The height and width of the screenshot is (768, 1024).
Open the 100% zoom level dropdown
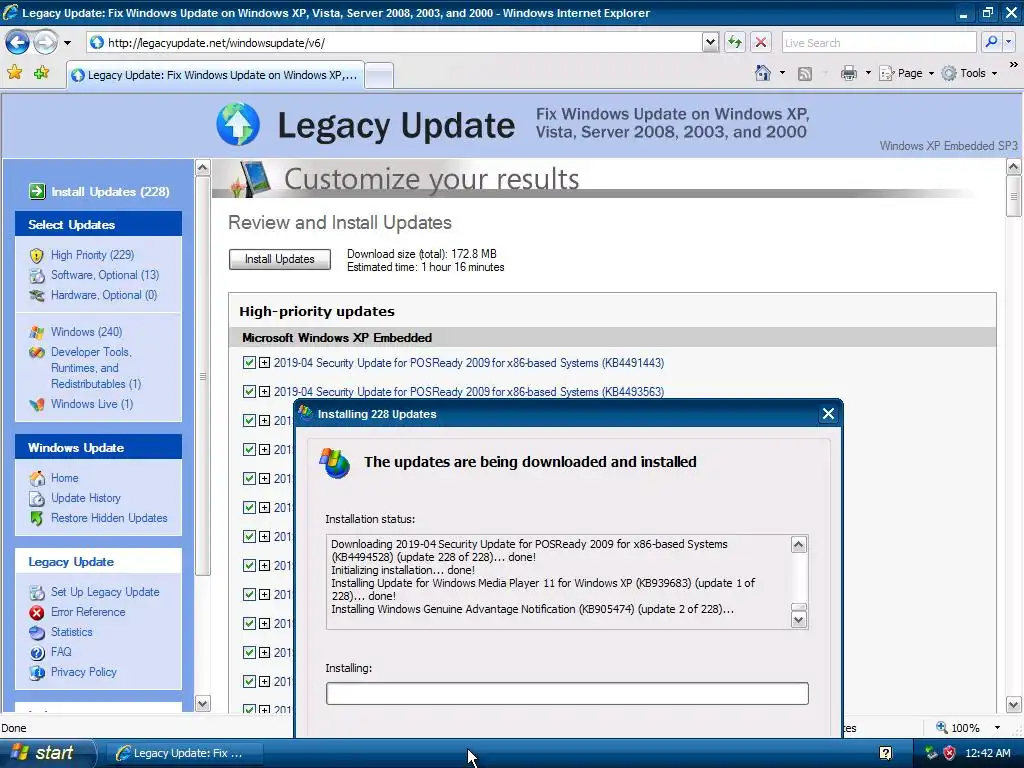pos(997,728)
